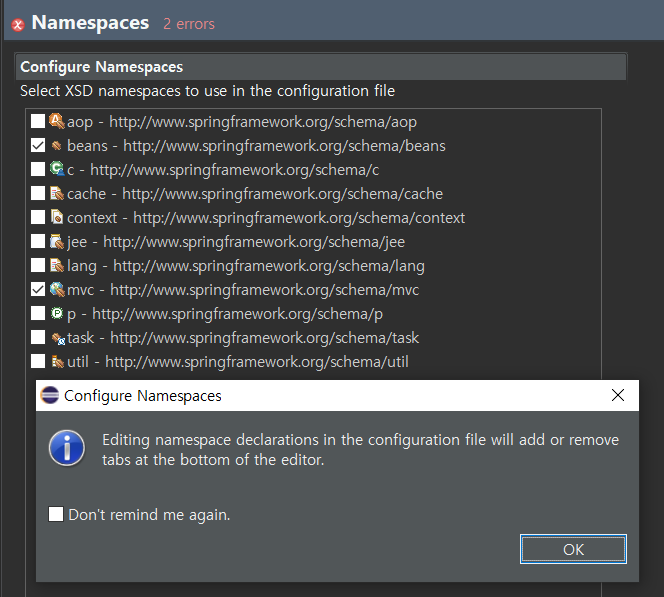The height and width of the screenshot is (597, 664).
Task: Select the util schema row text
Action: 238,362
